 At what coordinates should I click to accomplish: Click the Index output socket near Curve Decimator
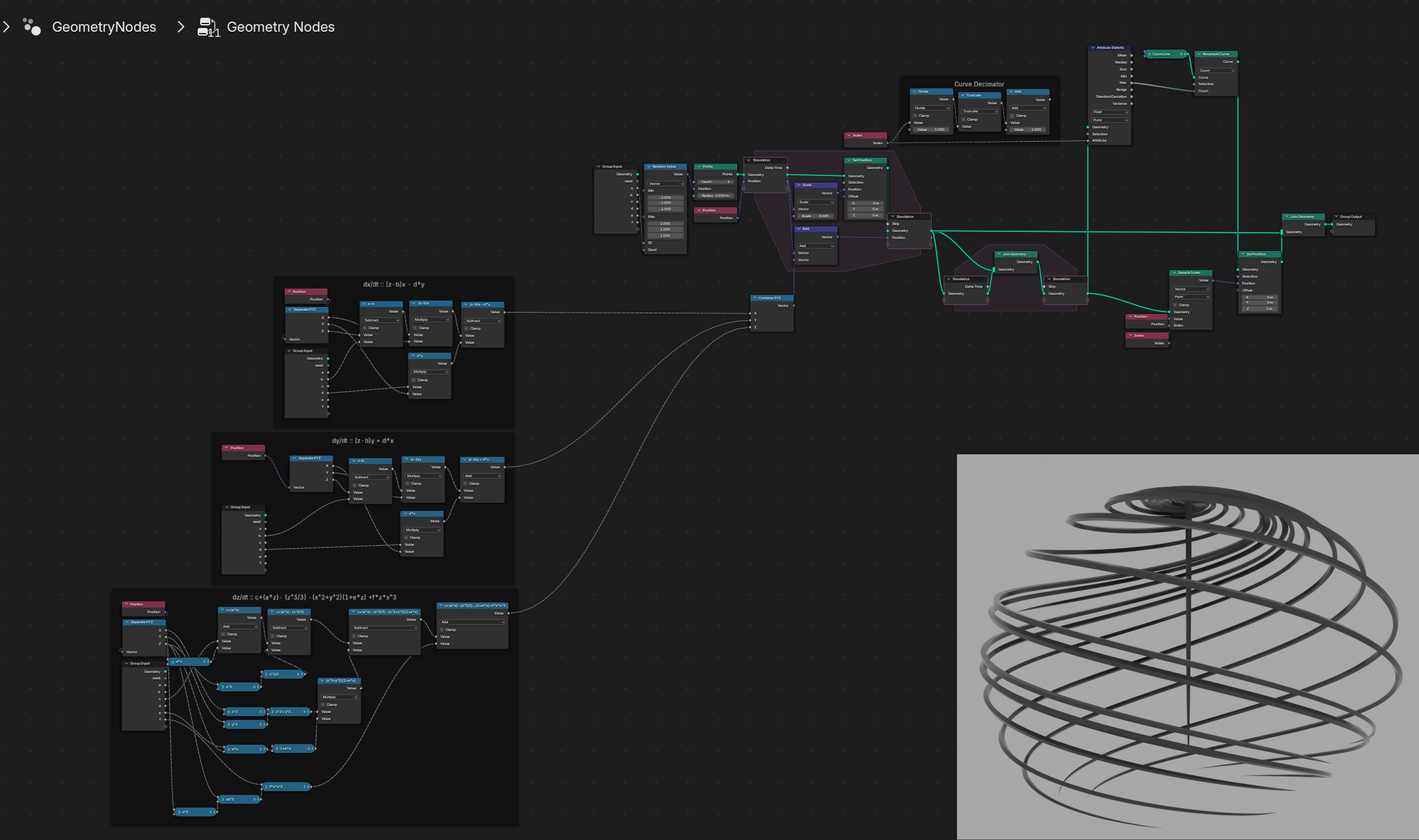888,143
